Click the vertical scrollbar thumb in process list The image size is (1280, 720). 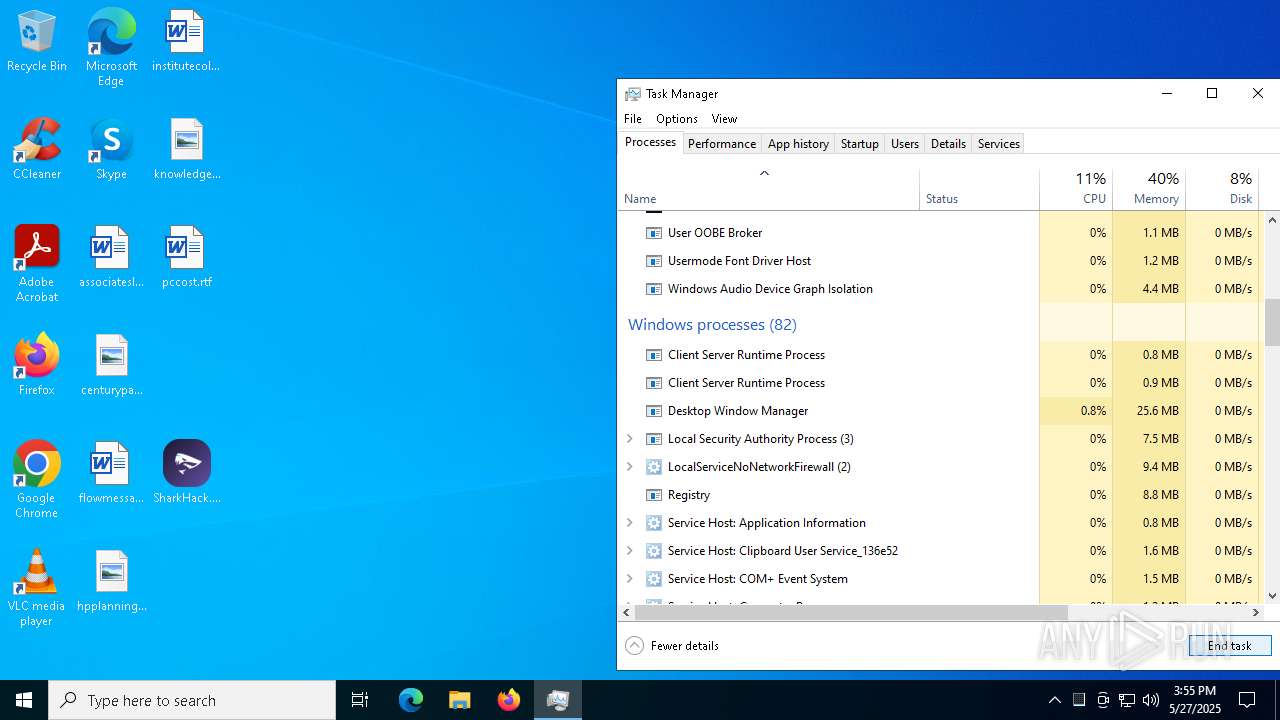tap(1272, 322)
